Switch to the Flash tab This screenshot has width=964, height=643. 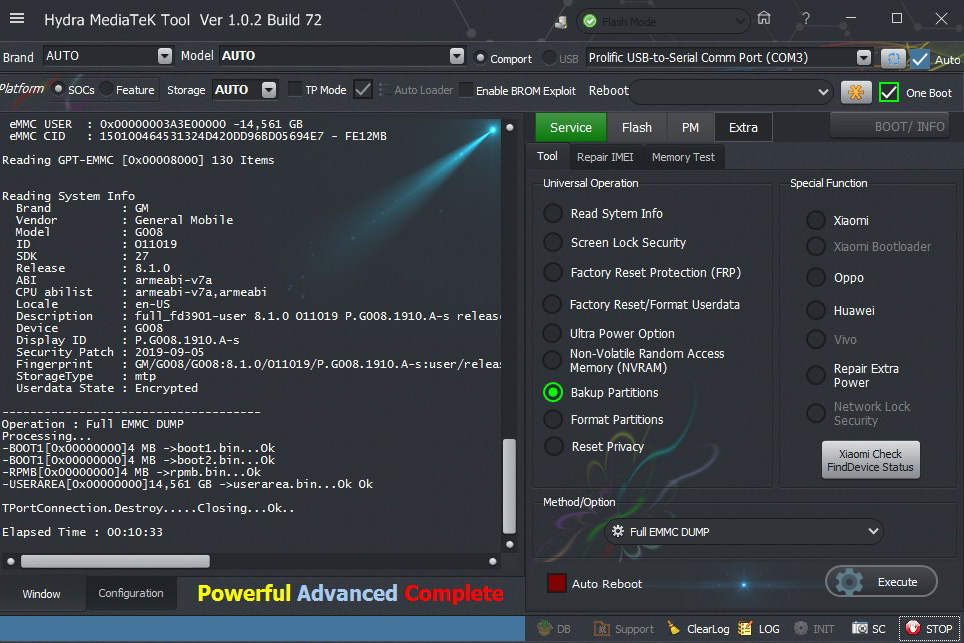click(x=636, y=127)
